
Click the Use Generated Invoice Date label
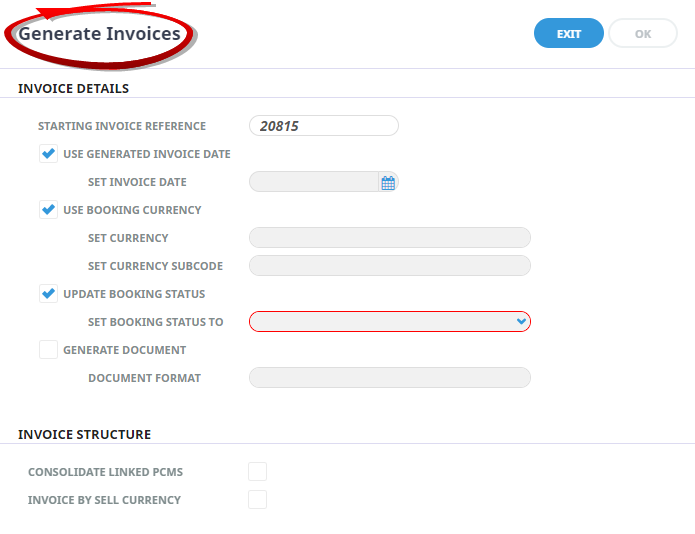tap(147, 154)
